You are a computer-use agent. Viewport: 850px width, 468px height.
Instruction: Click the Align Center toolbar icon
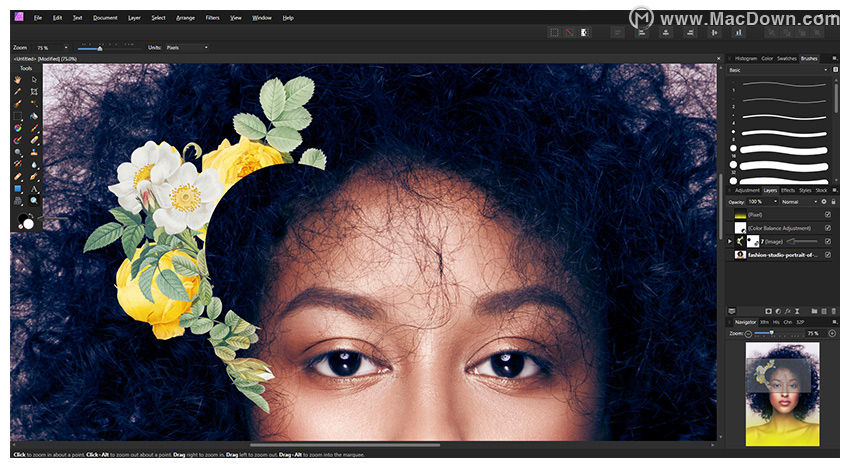(666, 33)
